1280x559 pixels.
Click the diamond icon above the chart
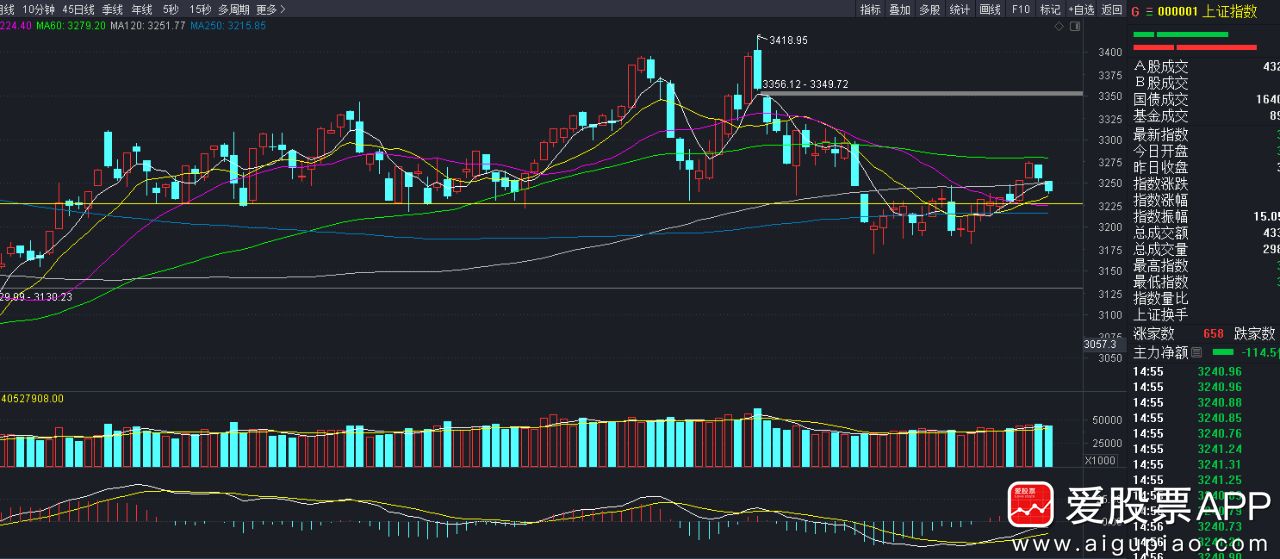pyautogui.click(x=1060, y=27)
